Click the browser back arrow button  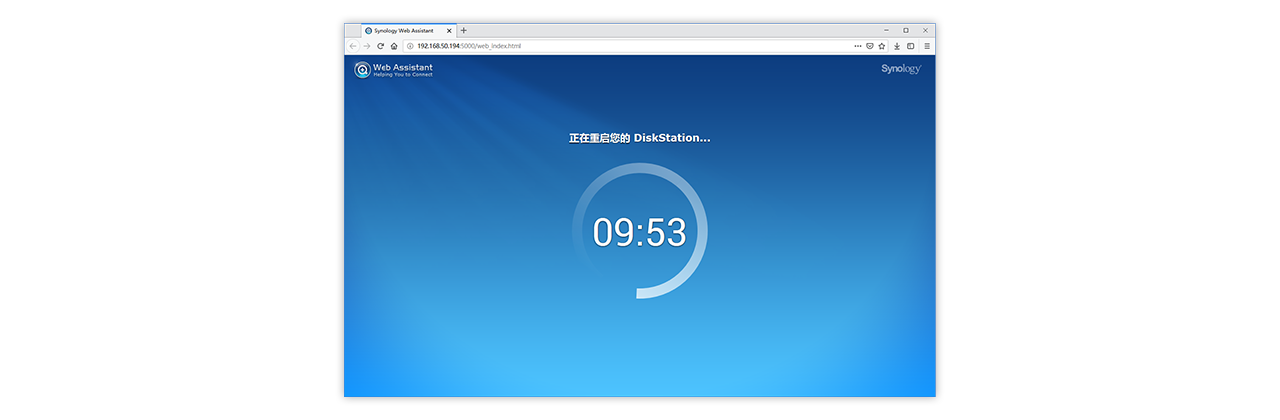coord(353,46)
